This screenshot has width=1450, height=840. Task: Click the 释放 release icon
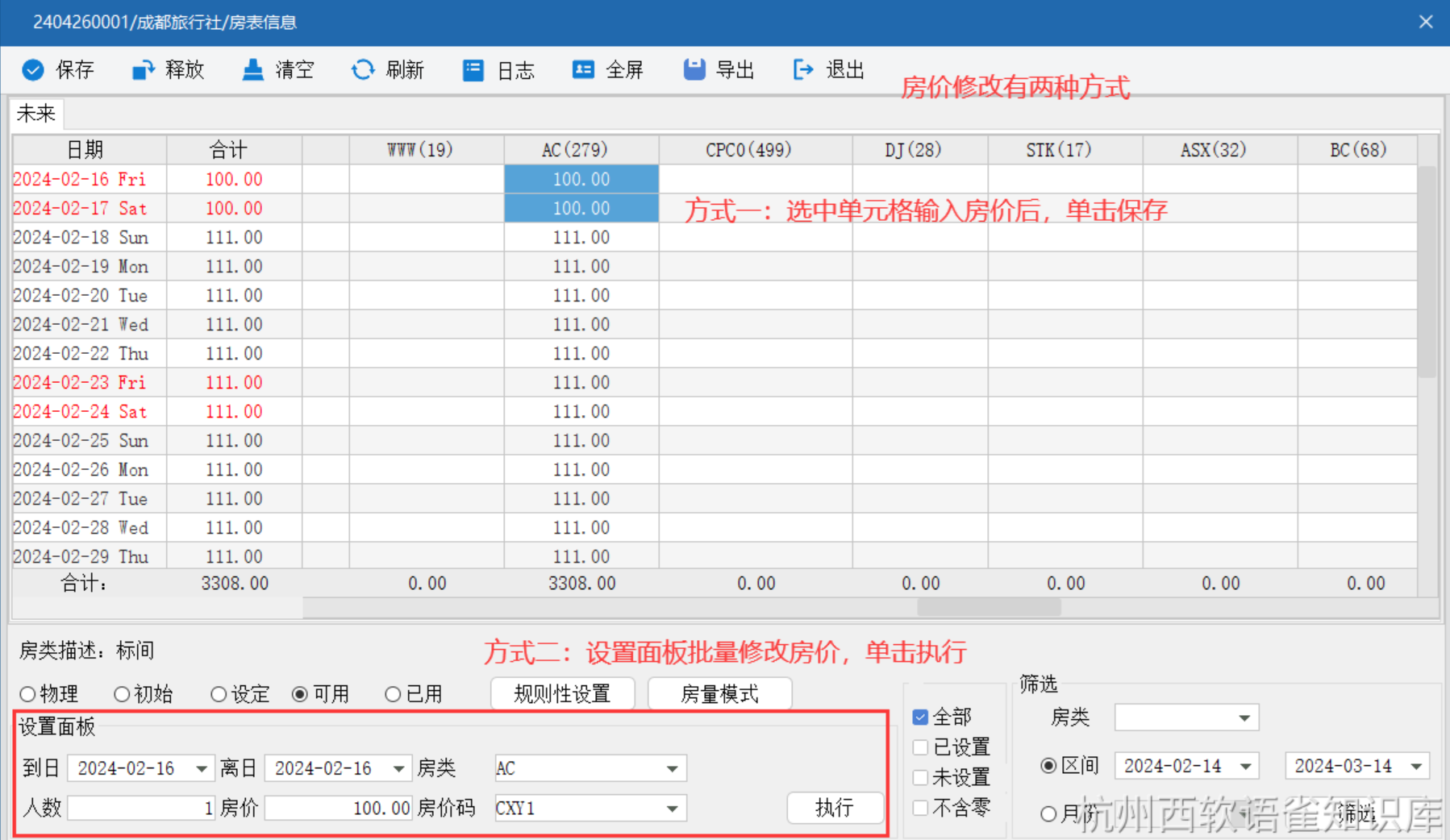coord(143,70)
